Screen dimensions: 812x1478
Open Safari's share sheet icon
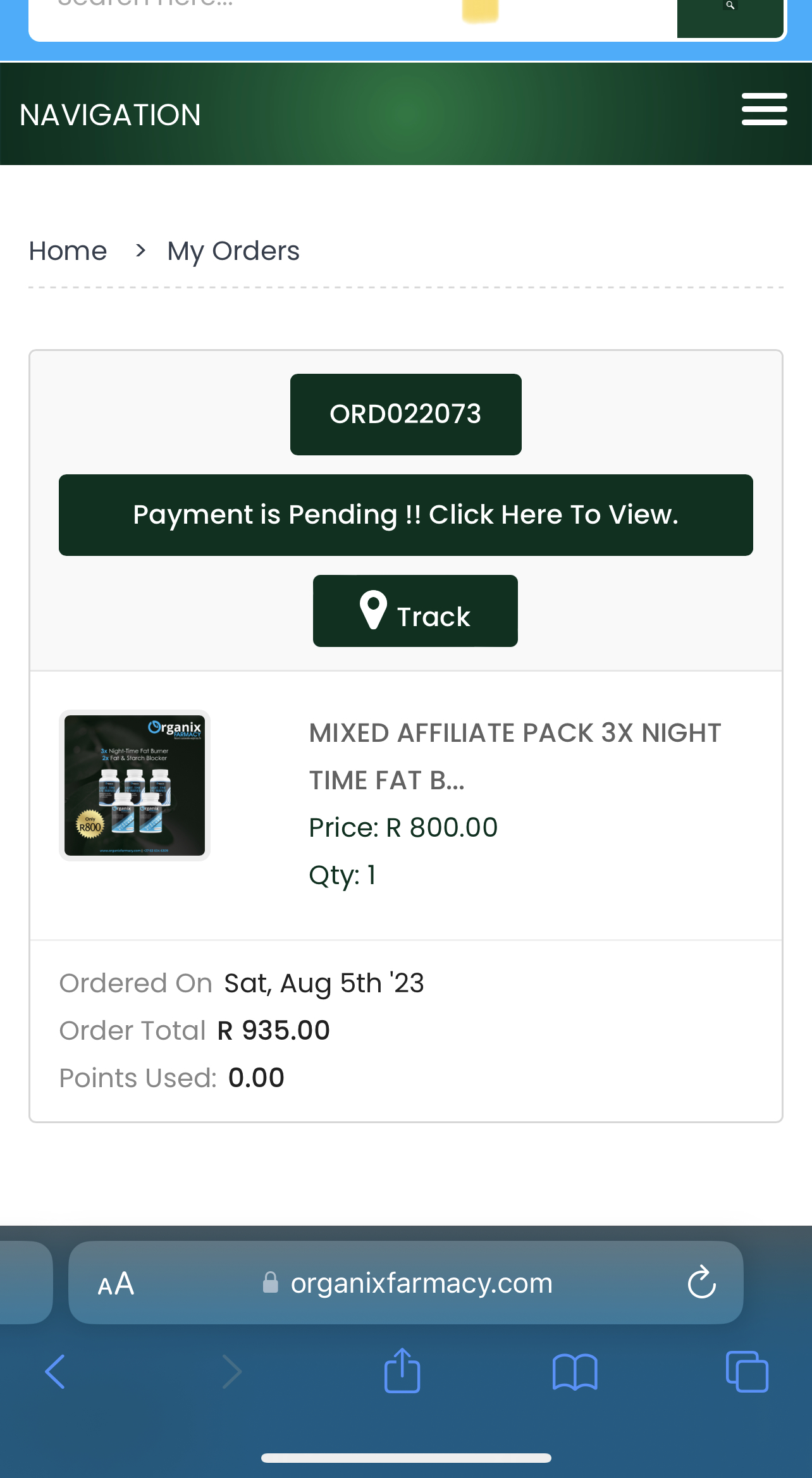402,1370
